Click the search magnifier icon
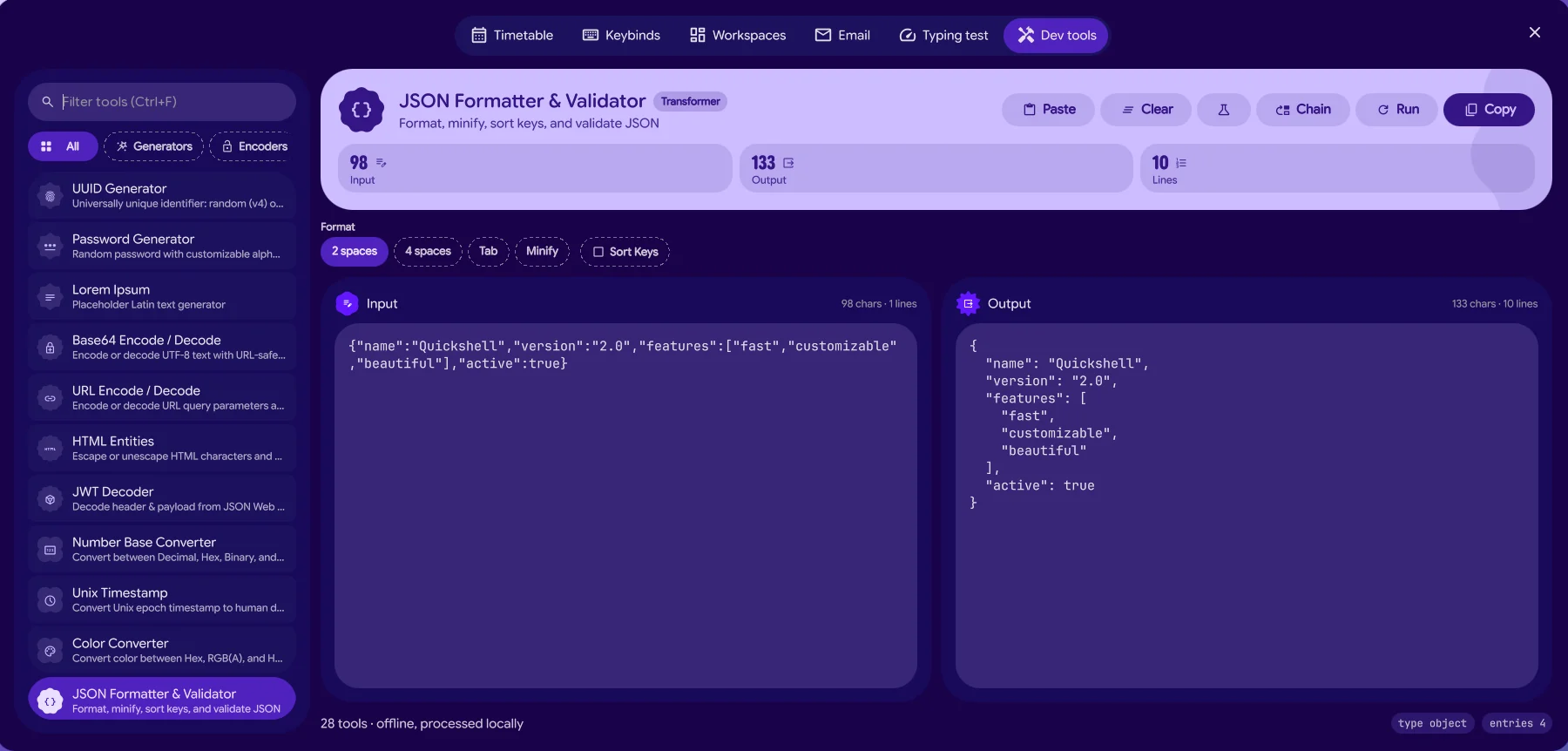Image resolution: width=1568 pixels, height=751 pixels. coord(47,102)
